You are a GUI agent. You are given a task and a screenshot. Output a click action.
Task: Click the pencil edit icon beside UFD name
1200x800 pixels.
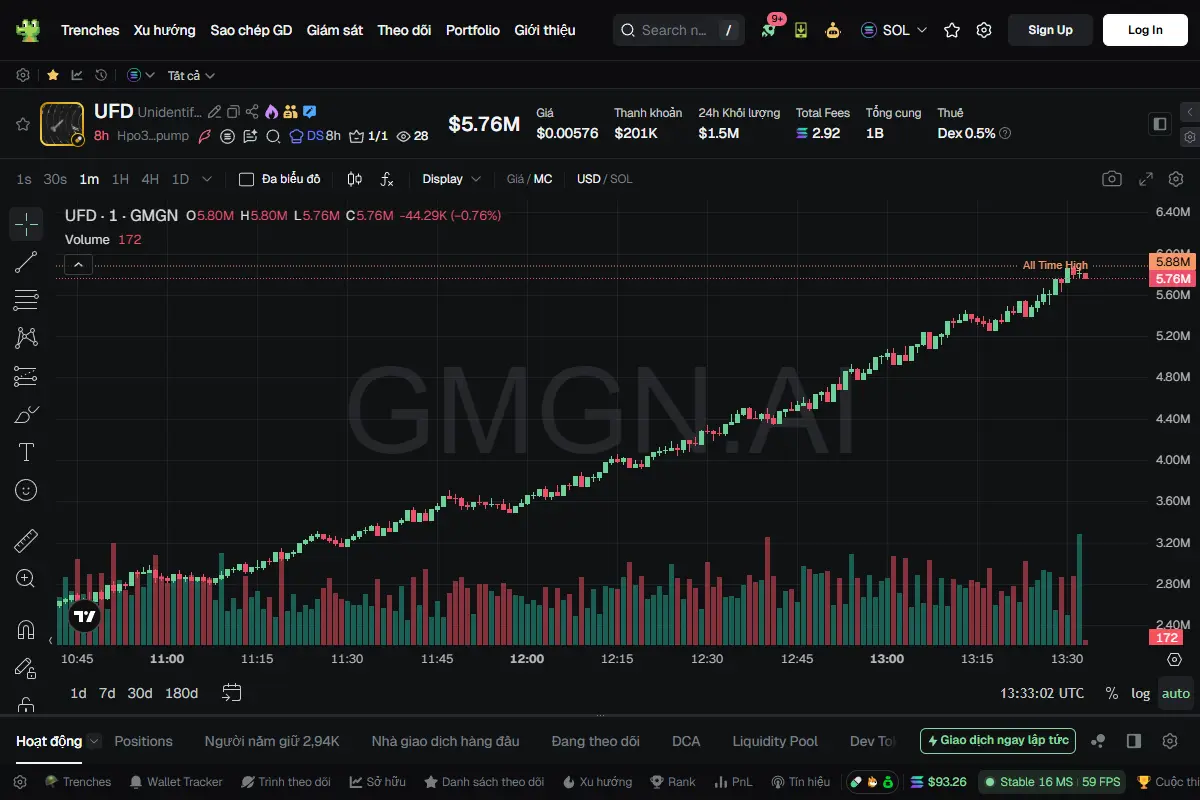(214, 112)
